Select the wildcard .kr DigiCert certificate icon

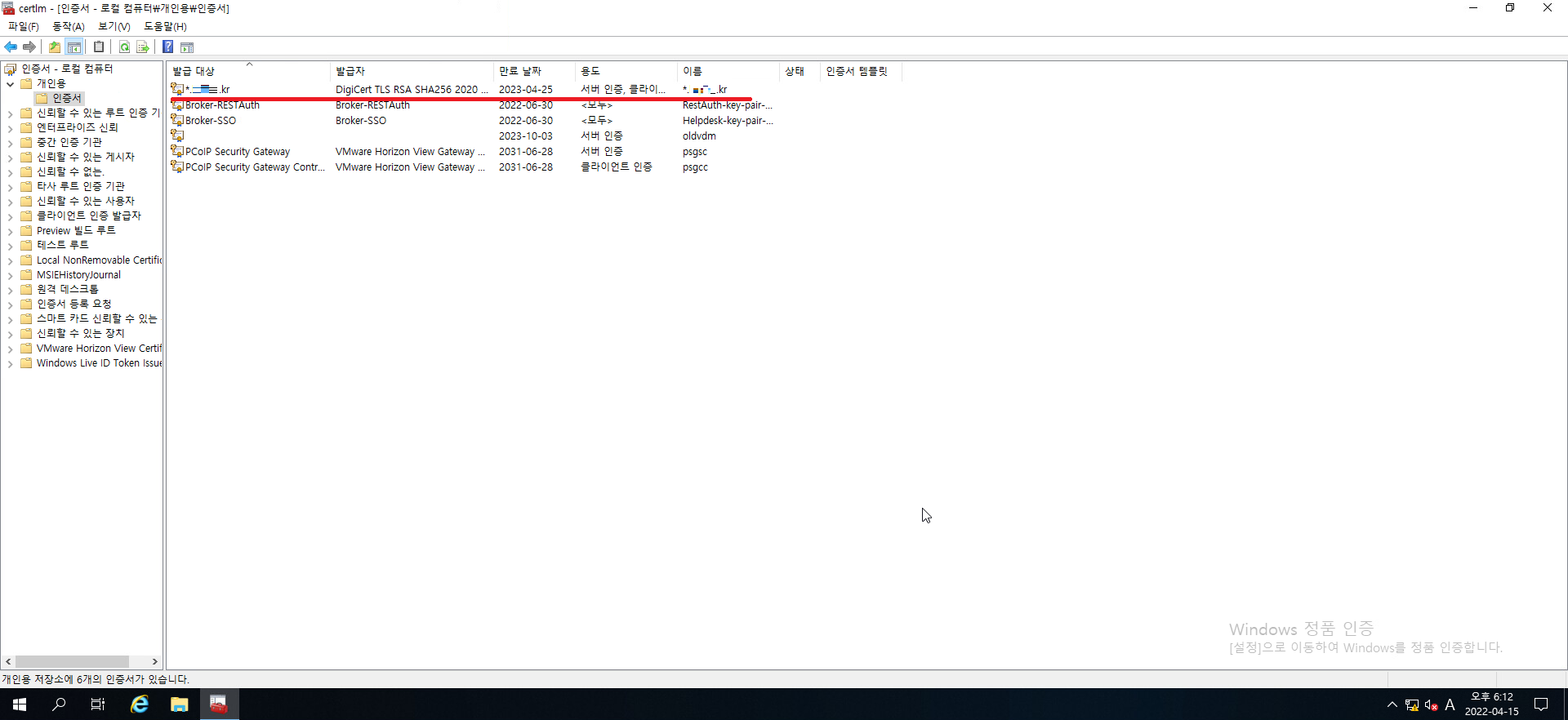(x=177, y=89)
